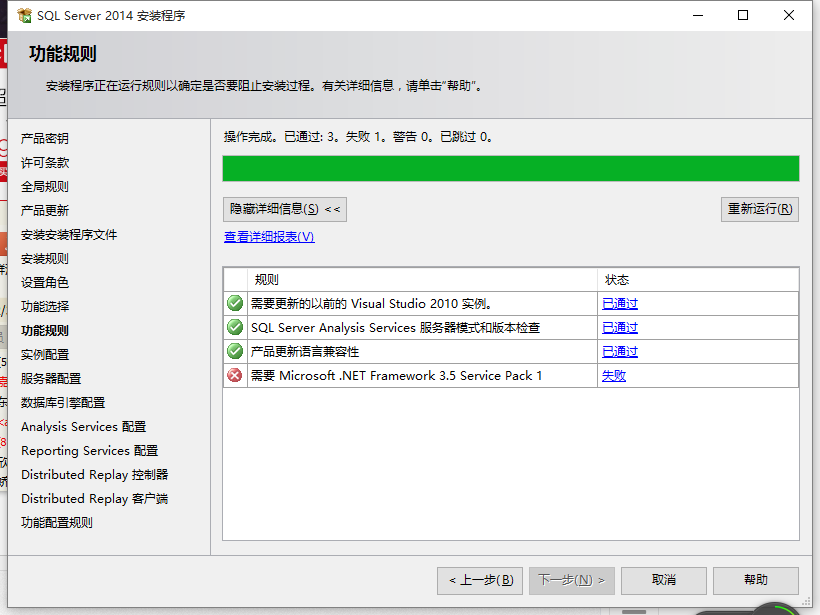This screenshot has height=615, width=820.
Task: Click 已通过 link for 产品更新语言兼容性 rule
Action: (620, 351)
